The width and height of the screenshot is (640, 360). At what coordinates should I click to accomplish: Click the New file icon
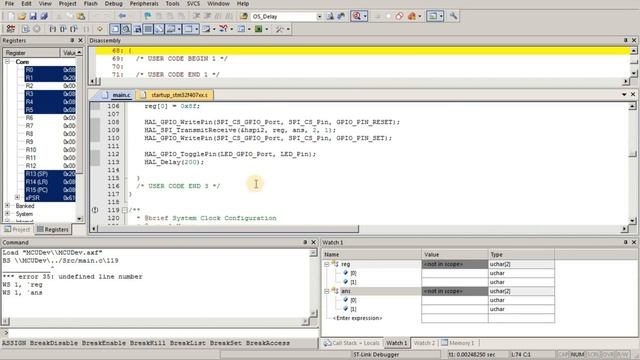[11, 16]
